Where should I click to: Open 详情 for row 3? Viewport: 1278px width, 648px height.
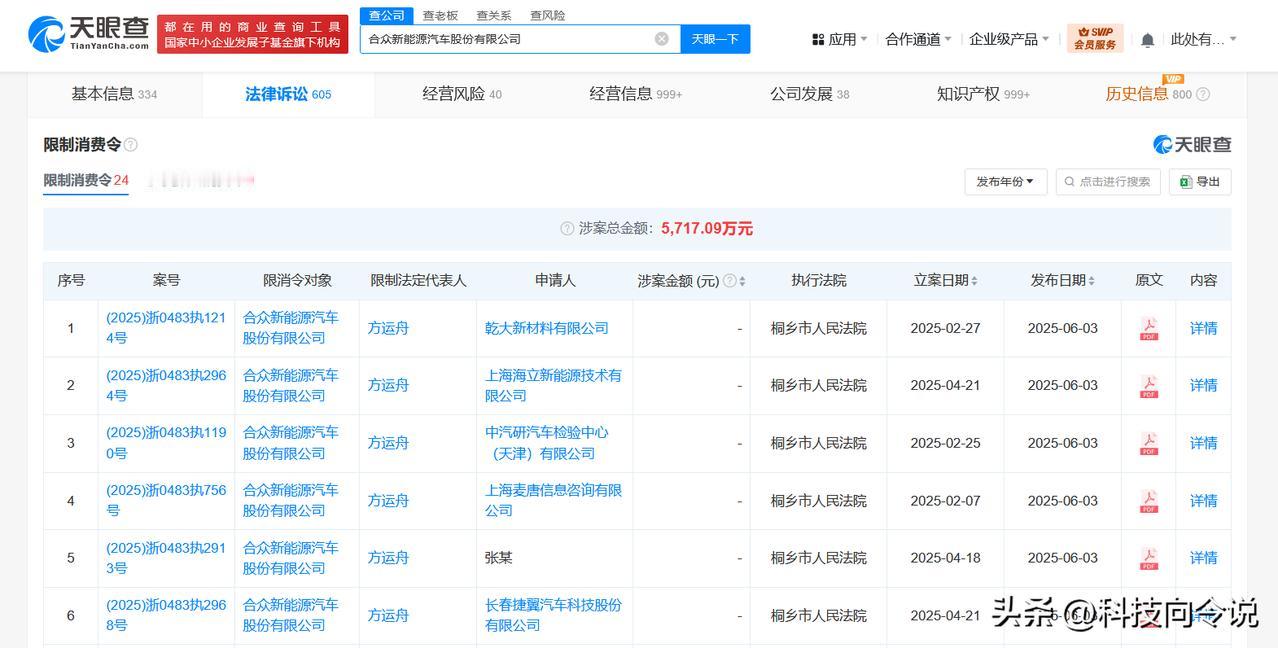[x=1203, y=444]
